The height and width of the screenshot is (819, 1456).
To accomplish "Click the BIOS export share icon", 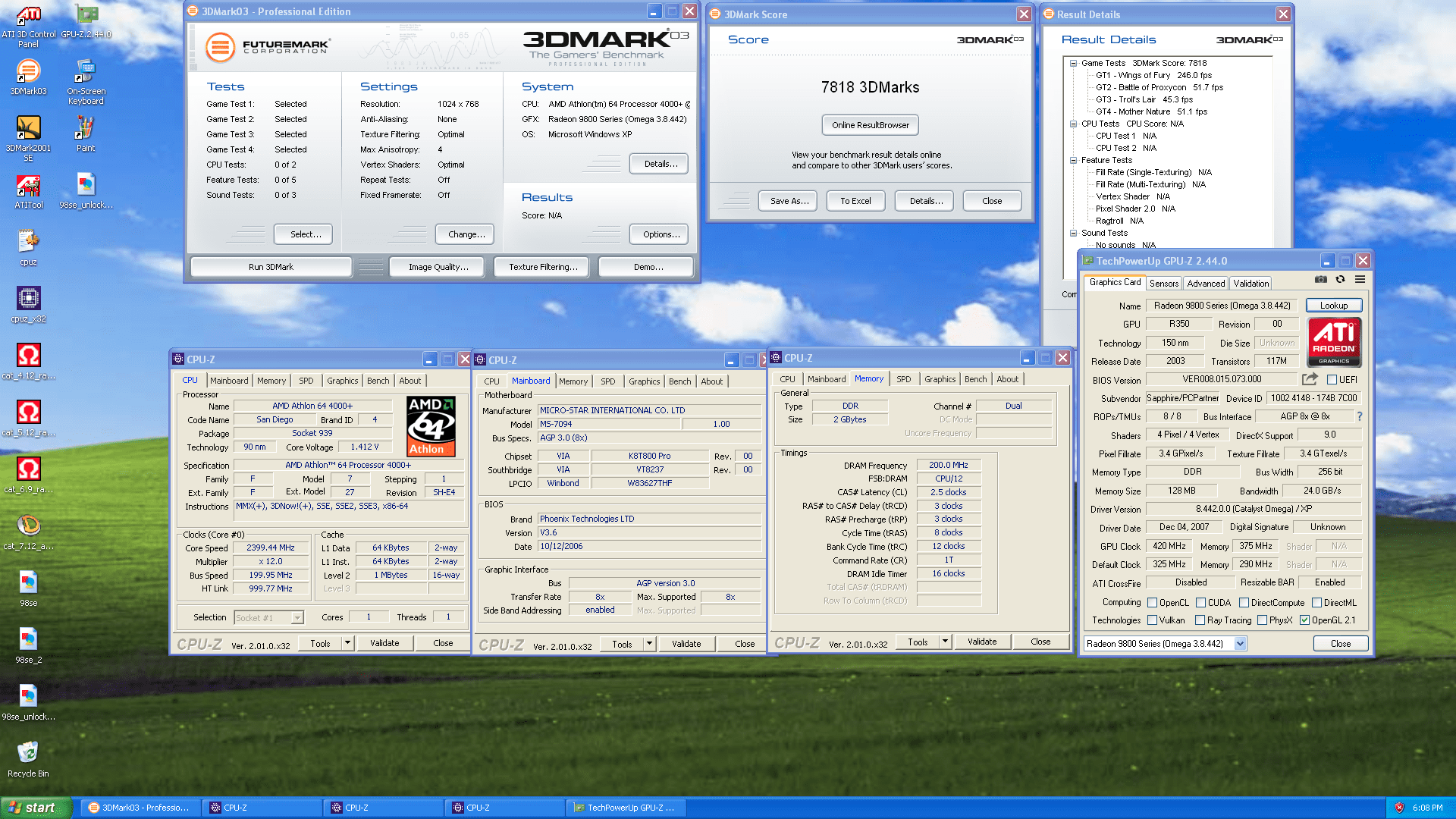I will (1310, 379).
